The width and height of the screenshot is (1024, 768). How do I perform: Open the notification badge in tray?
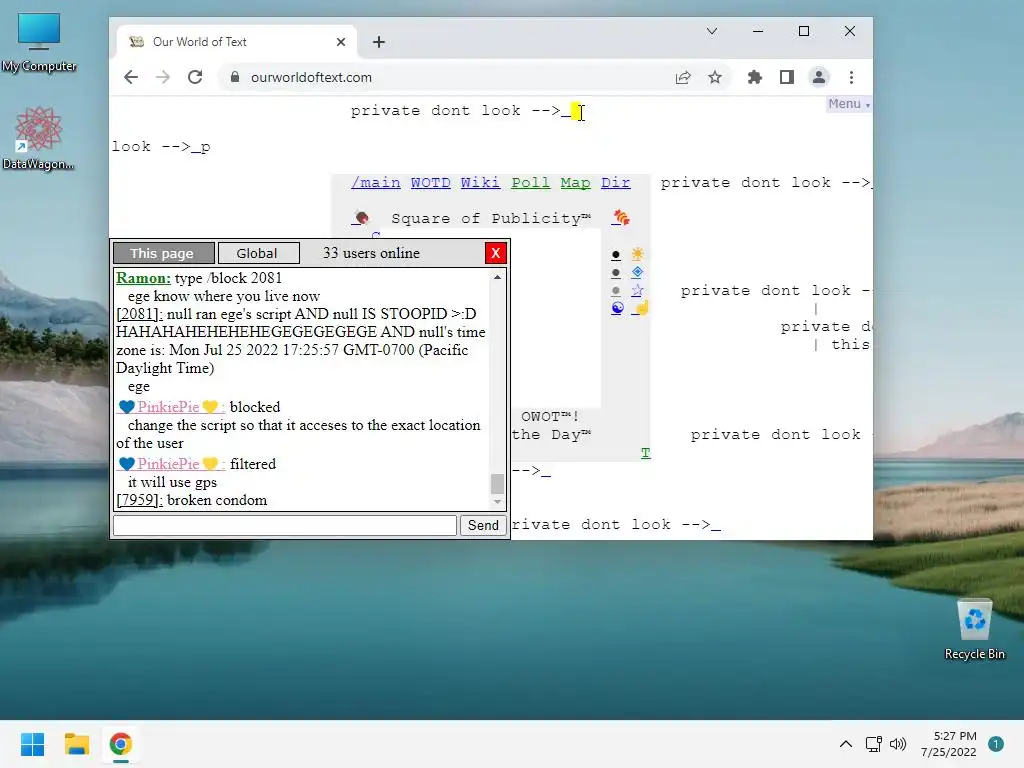996,744
